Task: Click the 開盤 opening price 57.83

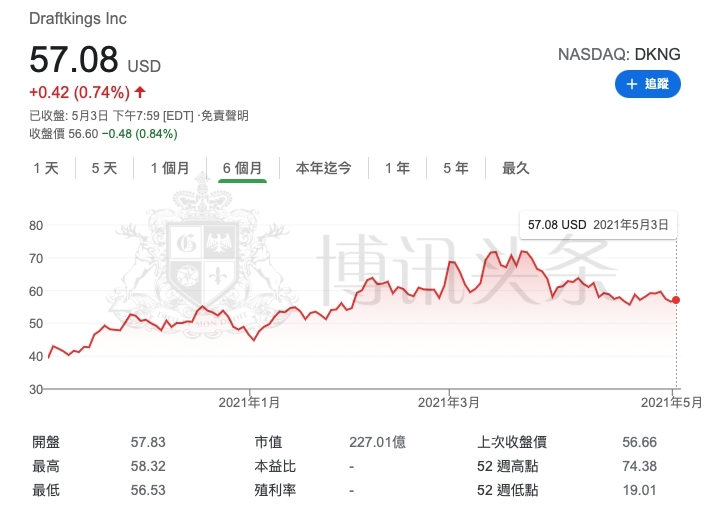Action: coord(149,441)
